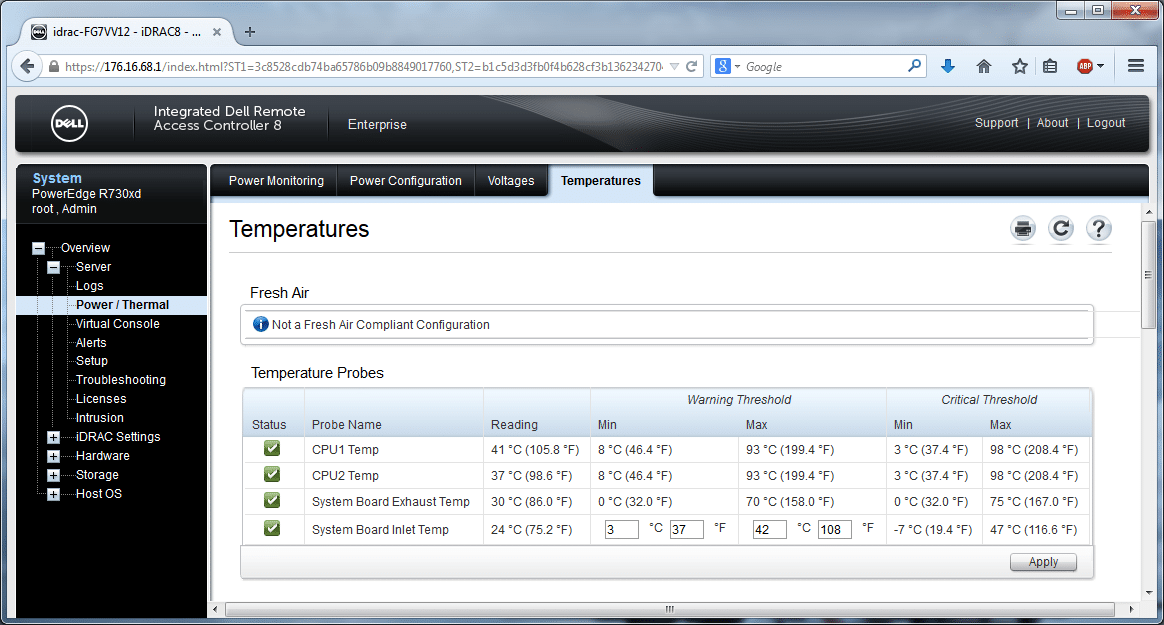Expand the Storage tree node

(53, 475)
